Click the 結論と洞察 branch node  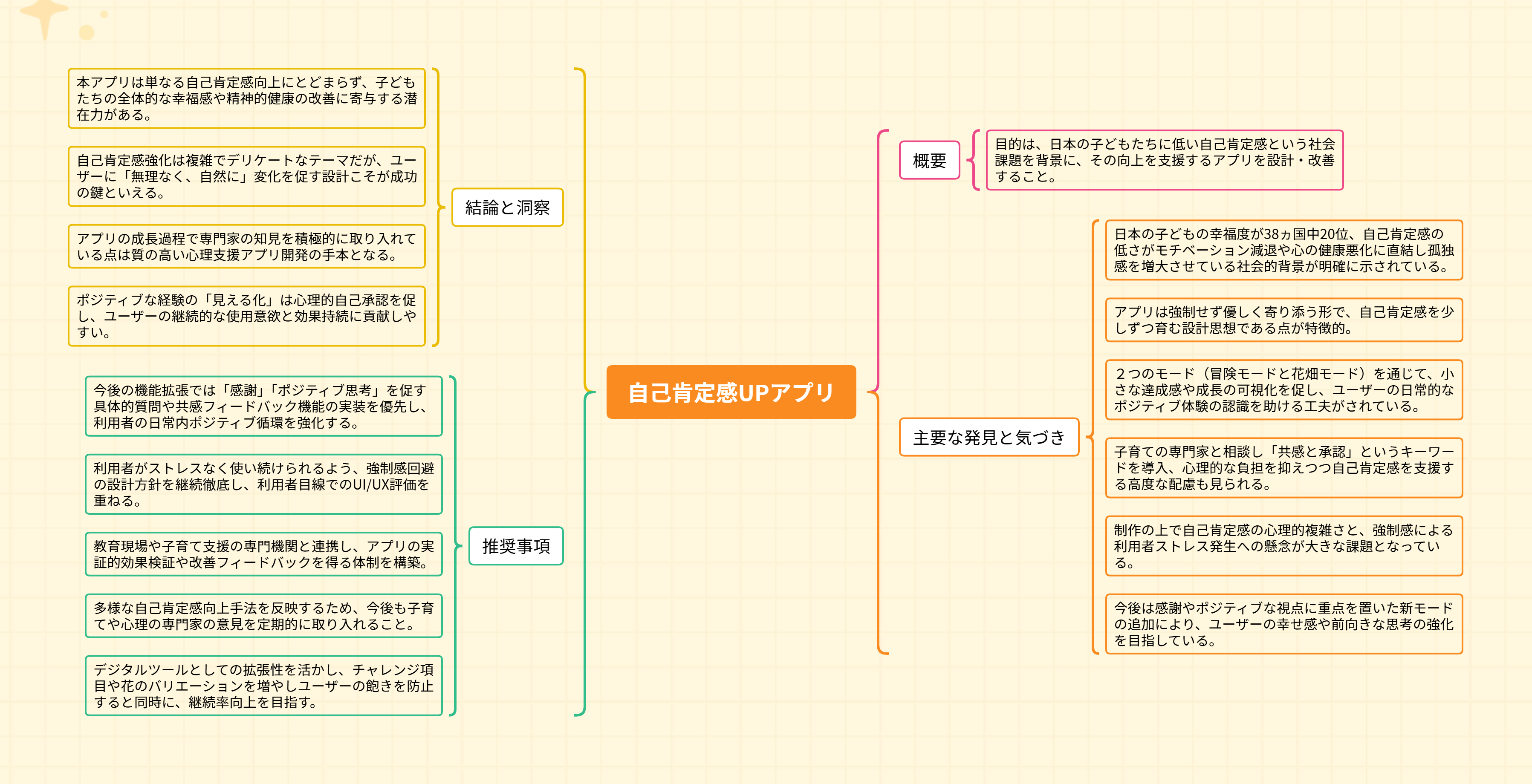click(x=507, y=207)
